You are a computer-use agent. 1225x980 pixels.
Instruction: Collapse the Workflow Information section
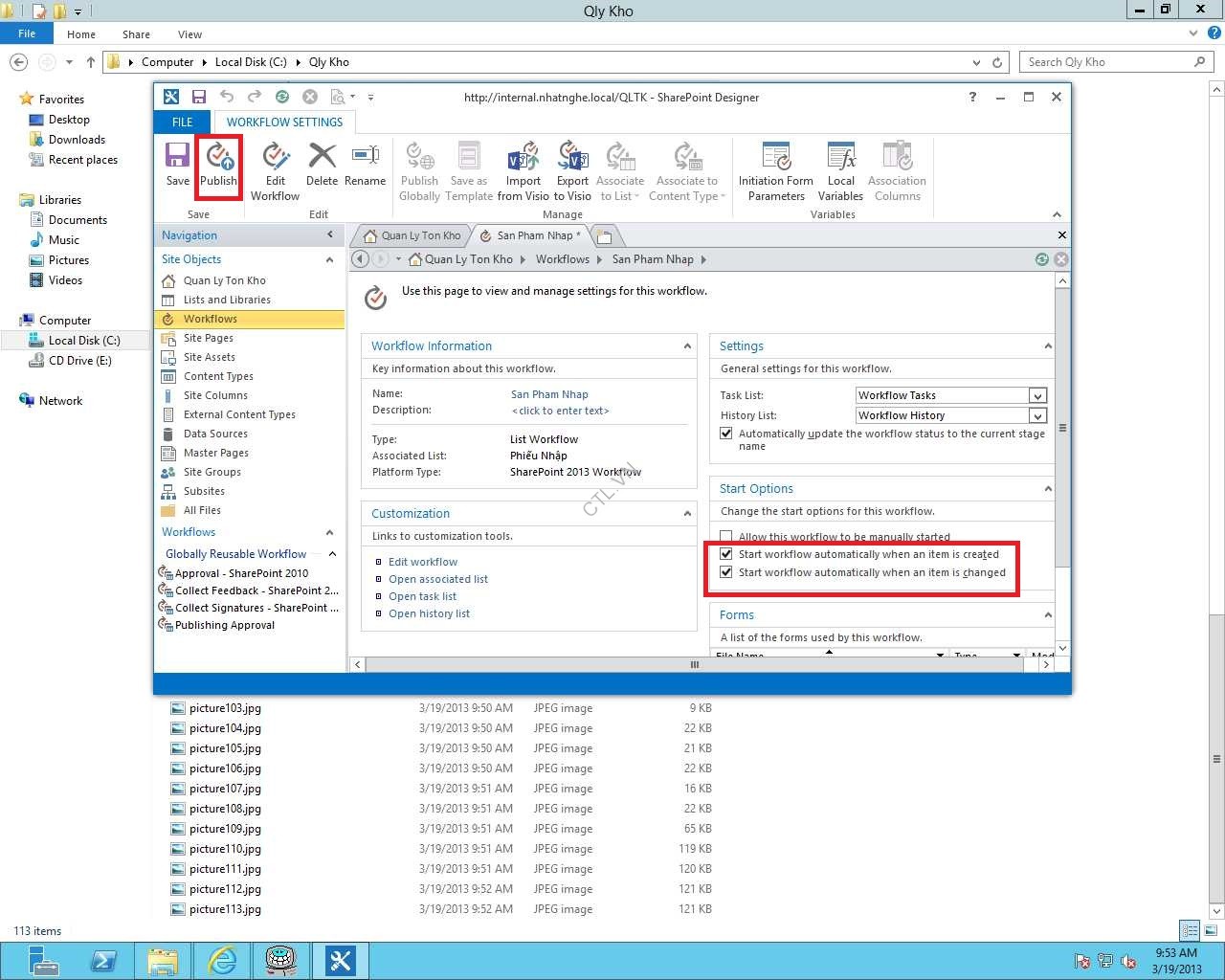pos(687,346)
